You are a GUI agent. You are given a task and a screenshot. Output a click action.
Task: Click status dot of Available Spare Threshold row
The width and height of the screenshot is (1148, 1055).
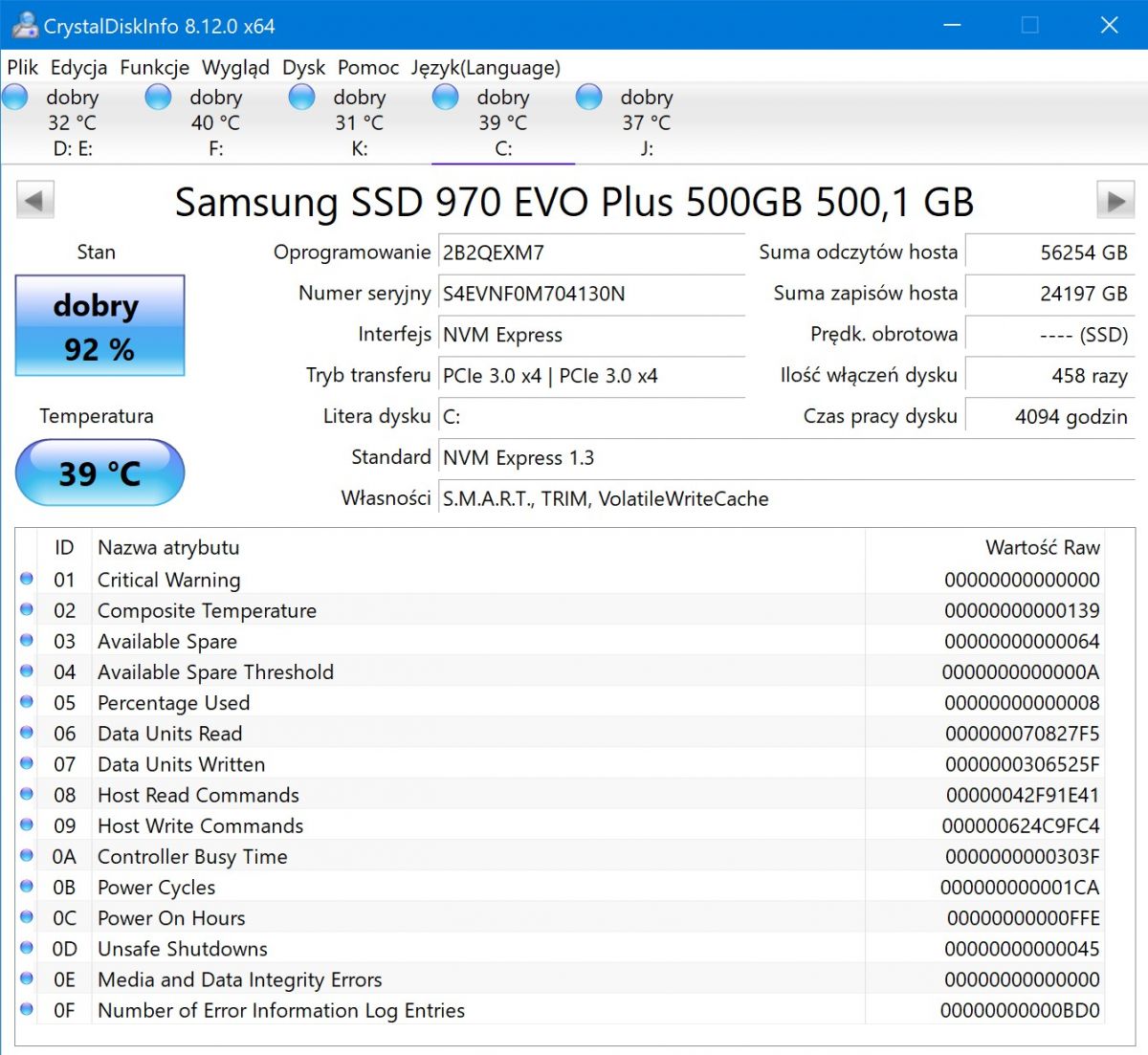27,670
